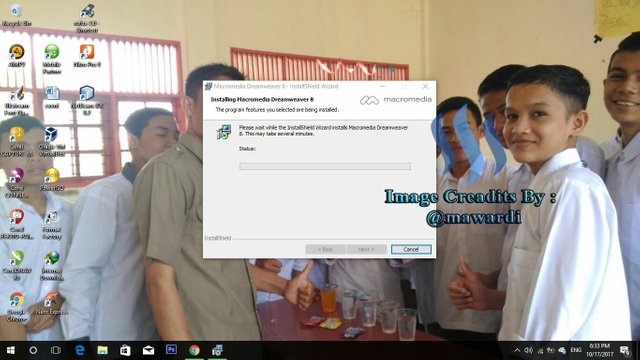Select the Corel CAPTURE X6 desktop shortcut
The width and height of the screenshot is (640, 360).
click(x=17, y=142)
